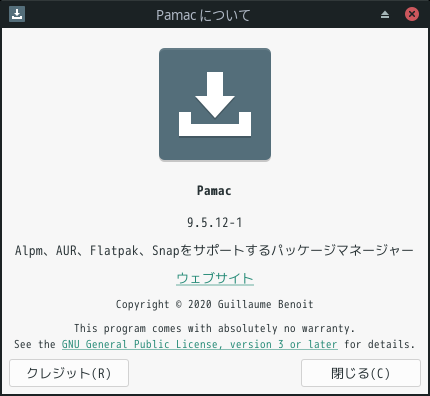The width and height of the screenshot is (430, 396).
Task: Click the Pamac icon in the title bar
Action: (x=17, y=14)
